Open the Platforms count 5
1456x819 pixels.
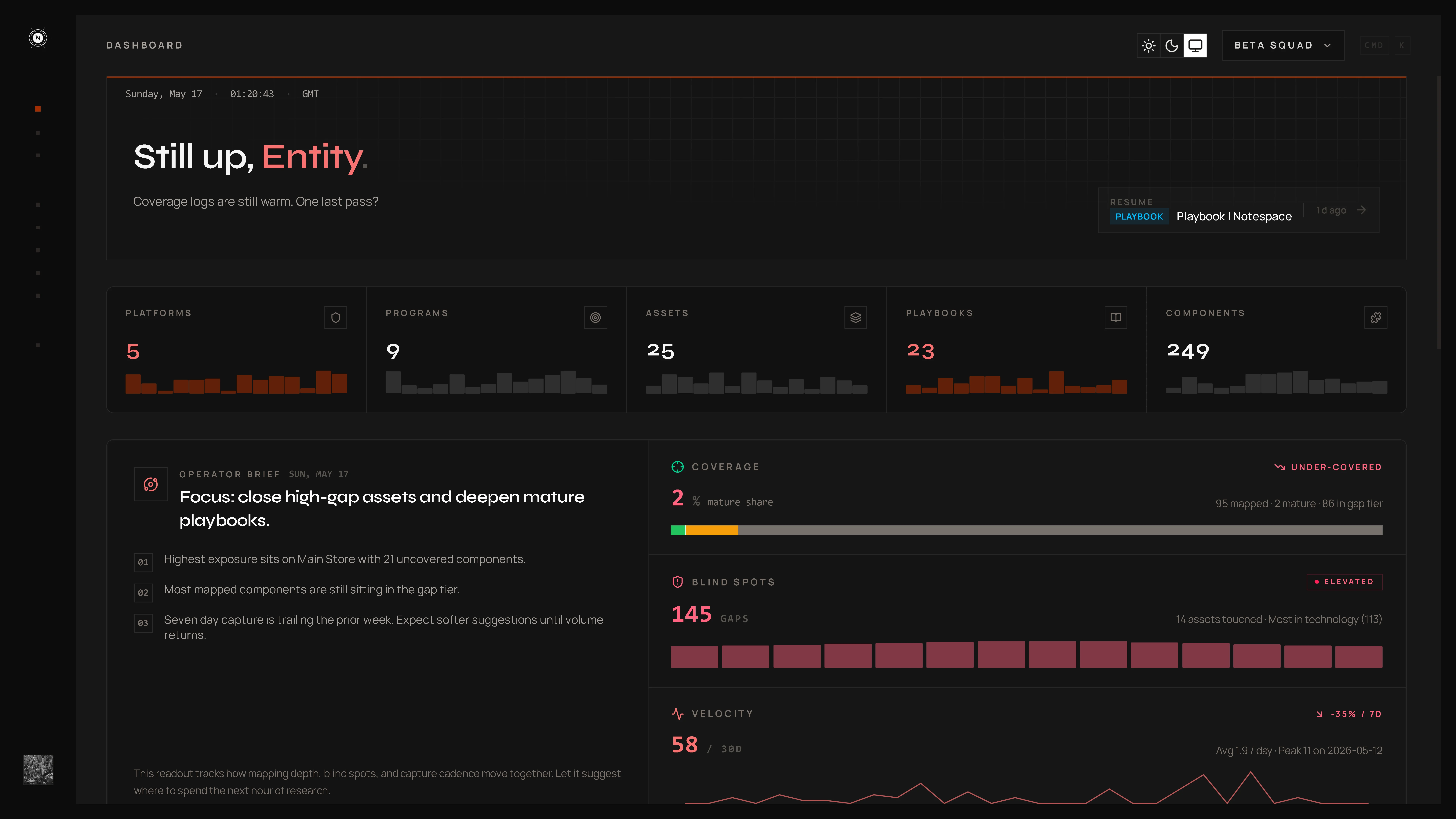(133, 351)
